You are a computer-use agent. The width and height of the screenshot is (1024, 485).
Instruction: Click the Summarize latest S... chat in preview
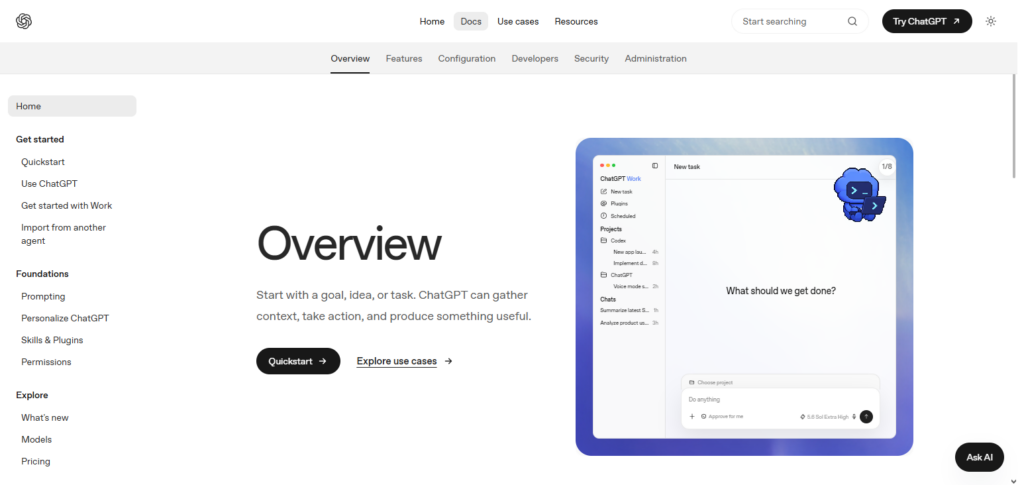pyautogui.click(x=624, y=311)
